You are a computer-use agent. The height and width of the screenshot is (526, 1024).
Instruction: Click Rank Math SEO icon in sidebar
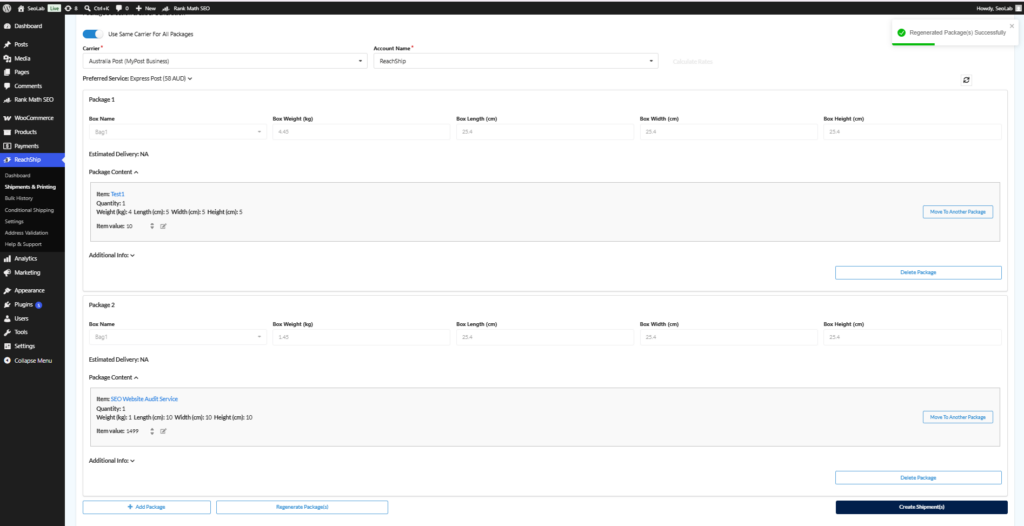coord(7,100)
